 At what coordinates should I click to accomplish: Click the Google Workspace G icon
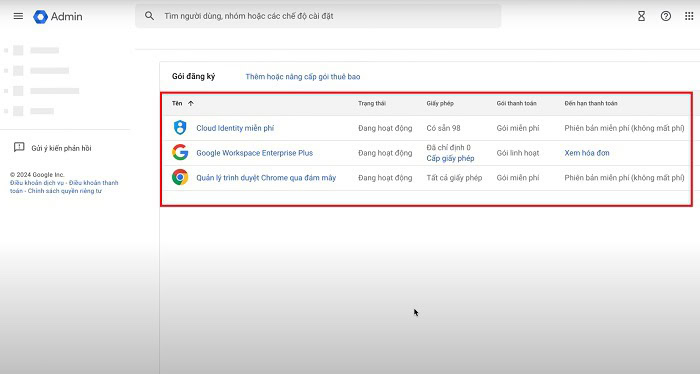pos(180,153)
